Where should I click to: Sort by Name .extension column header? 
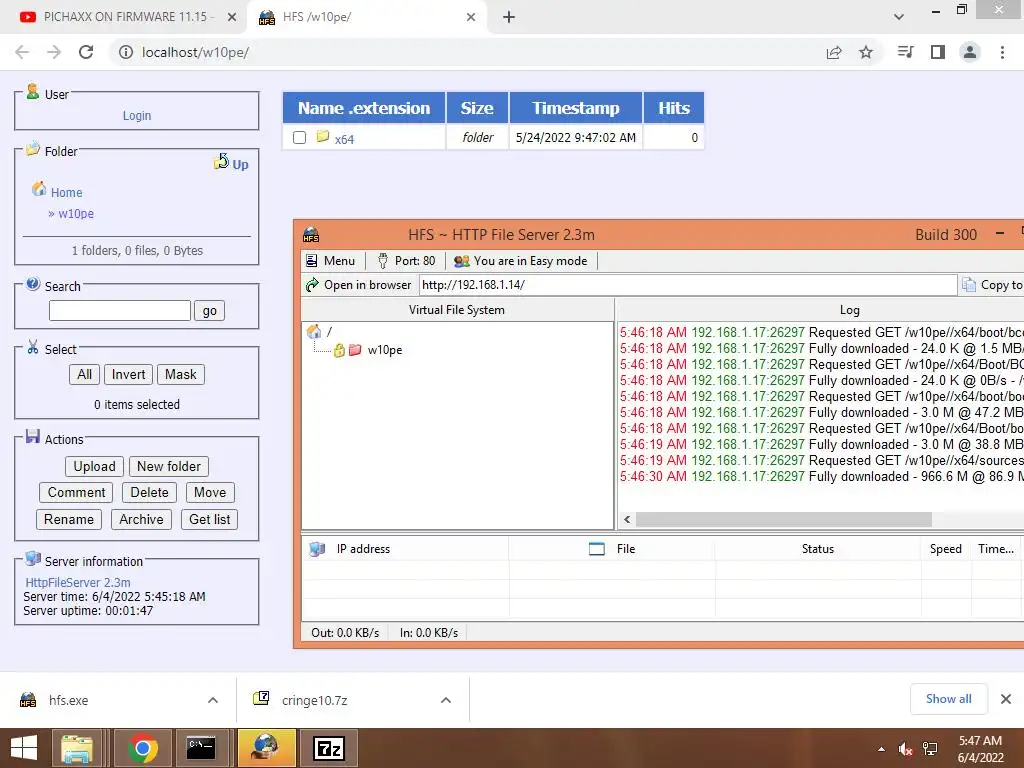click(364, 108)
